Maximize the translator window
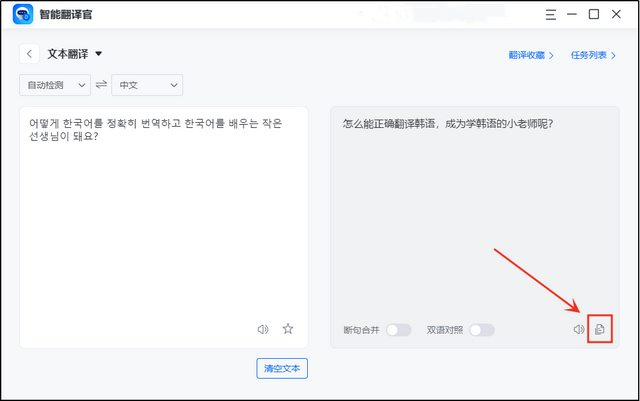This screenshot has height=401, width=640. (x=594, y=14)
